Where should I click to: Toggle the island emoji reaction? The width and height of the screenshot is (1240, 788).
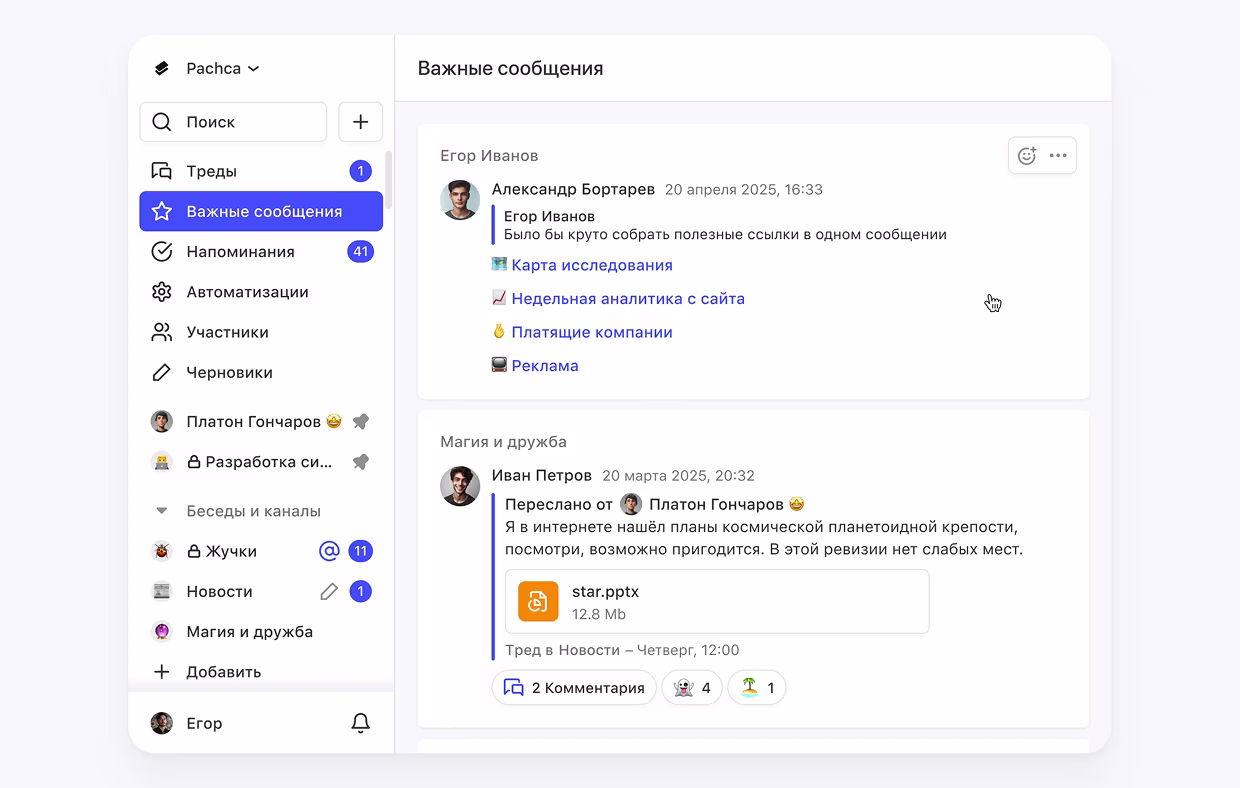pos(757,688)
